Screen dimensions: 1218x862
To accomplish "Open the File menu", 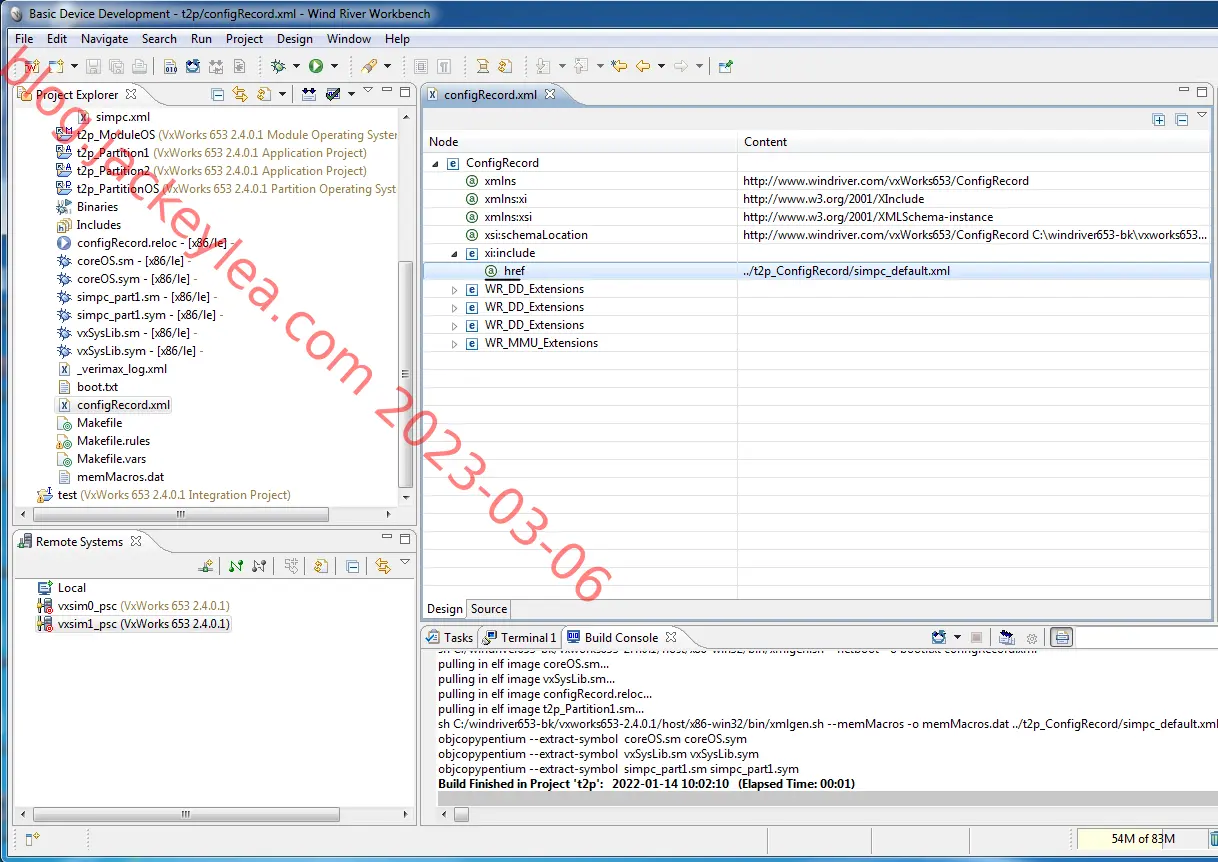I will (24, 39).
